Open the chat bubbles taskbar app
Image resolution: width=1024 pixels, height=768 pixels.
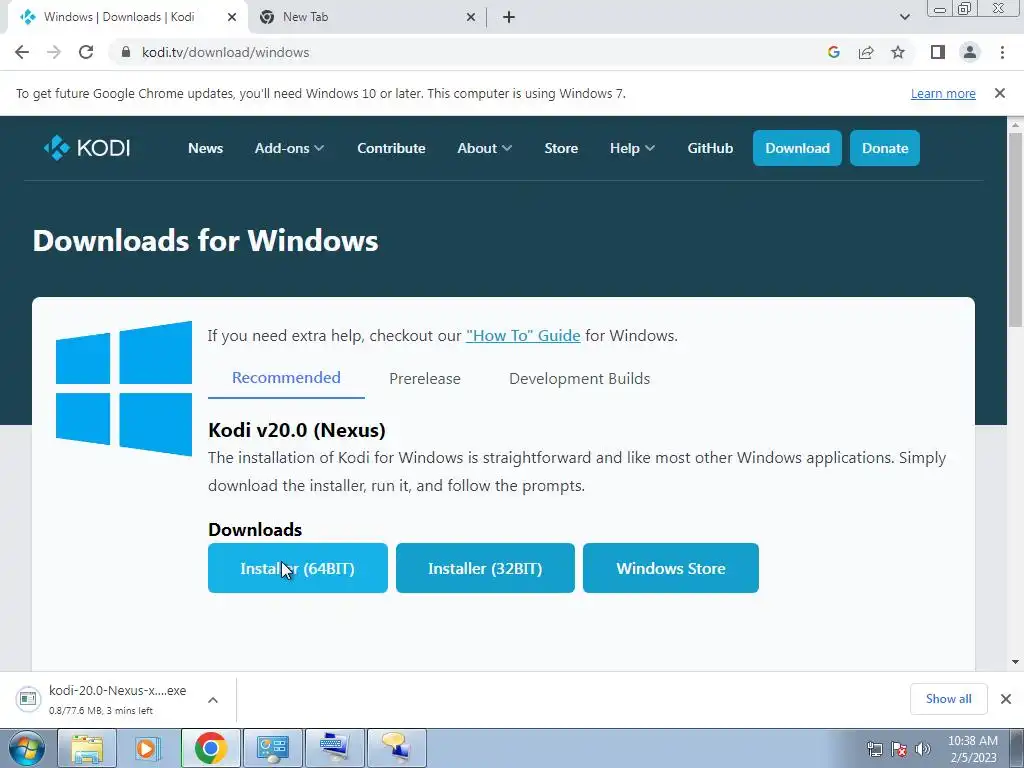pyautogui.click(x=396, y=748)
